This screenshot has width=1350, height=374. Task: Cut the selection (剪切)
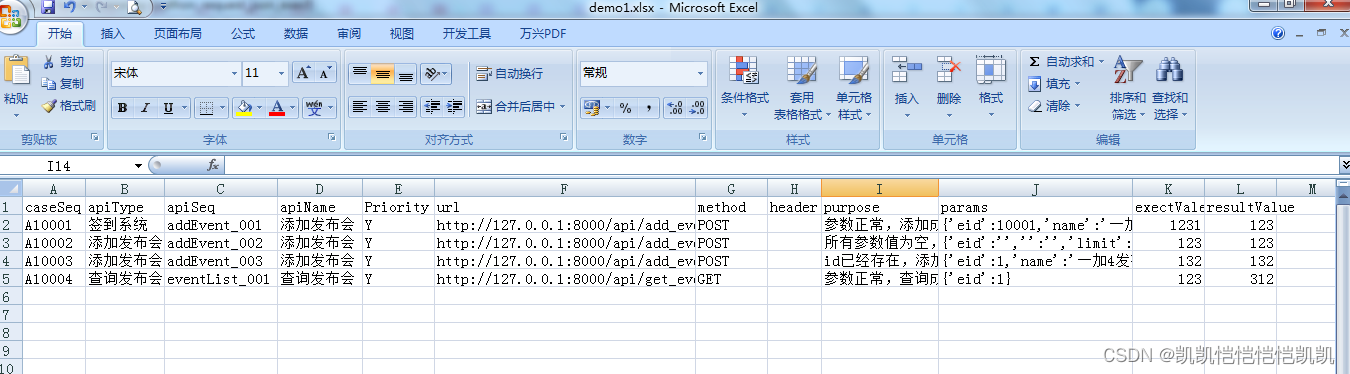(x=65, y=62)
